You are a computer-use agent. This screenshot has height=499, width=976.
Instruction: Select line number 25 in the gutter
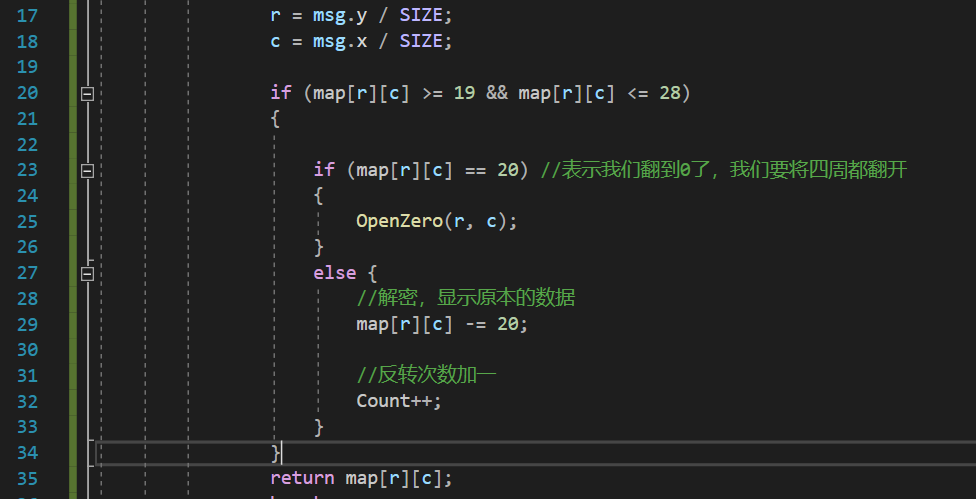coord(27,221)
